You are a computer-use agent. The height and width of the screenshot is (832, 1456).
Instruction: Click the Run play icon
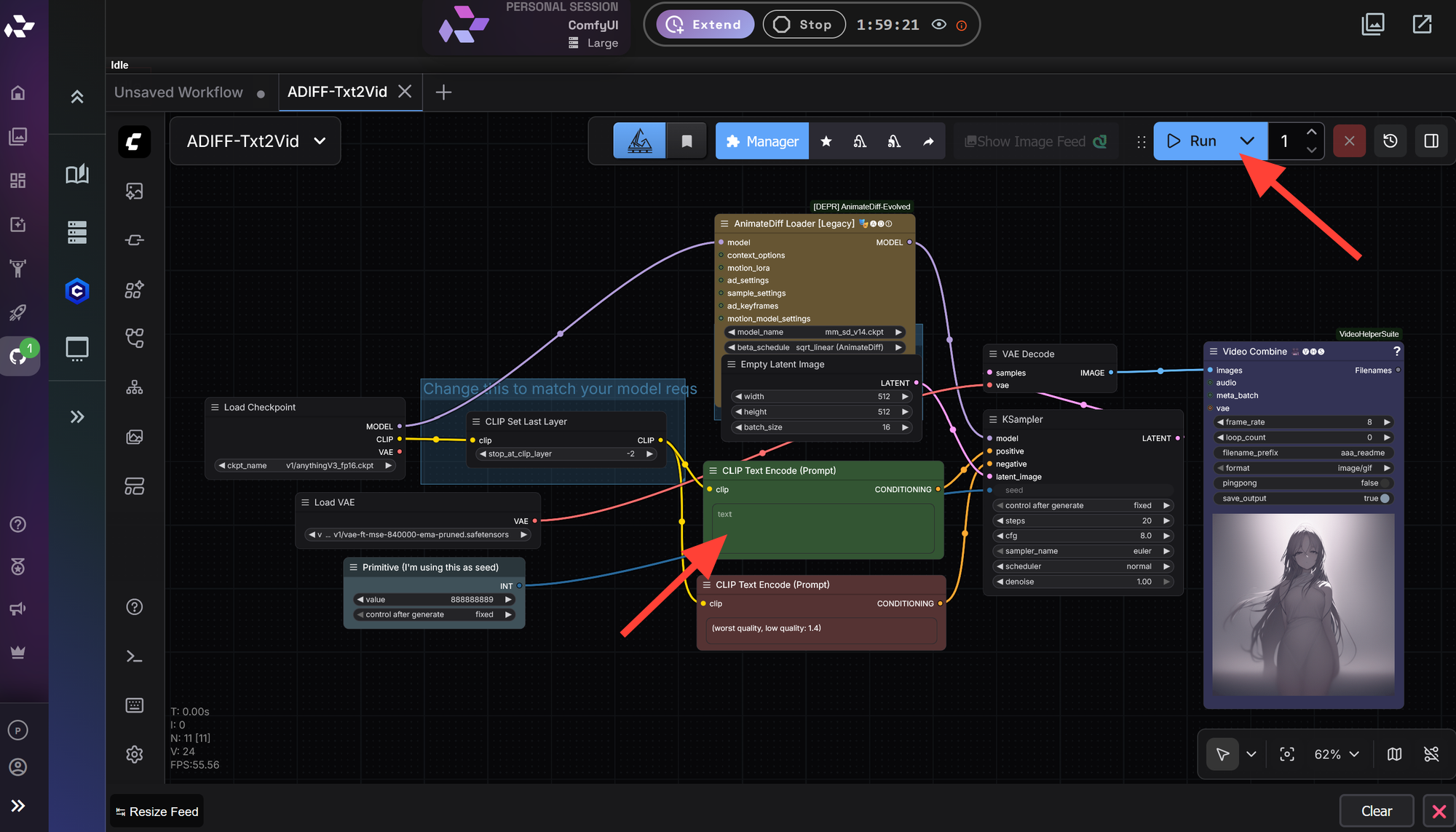1174,141
